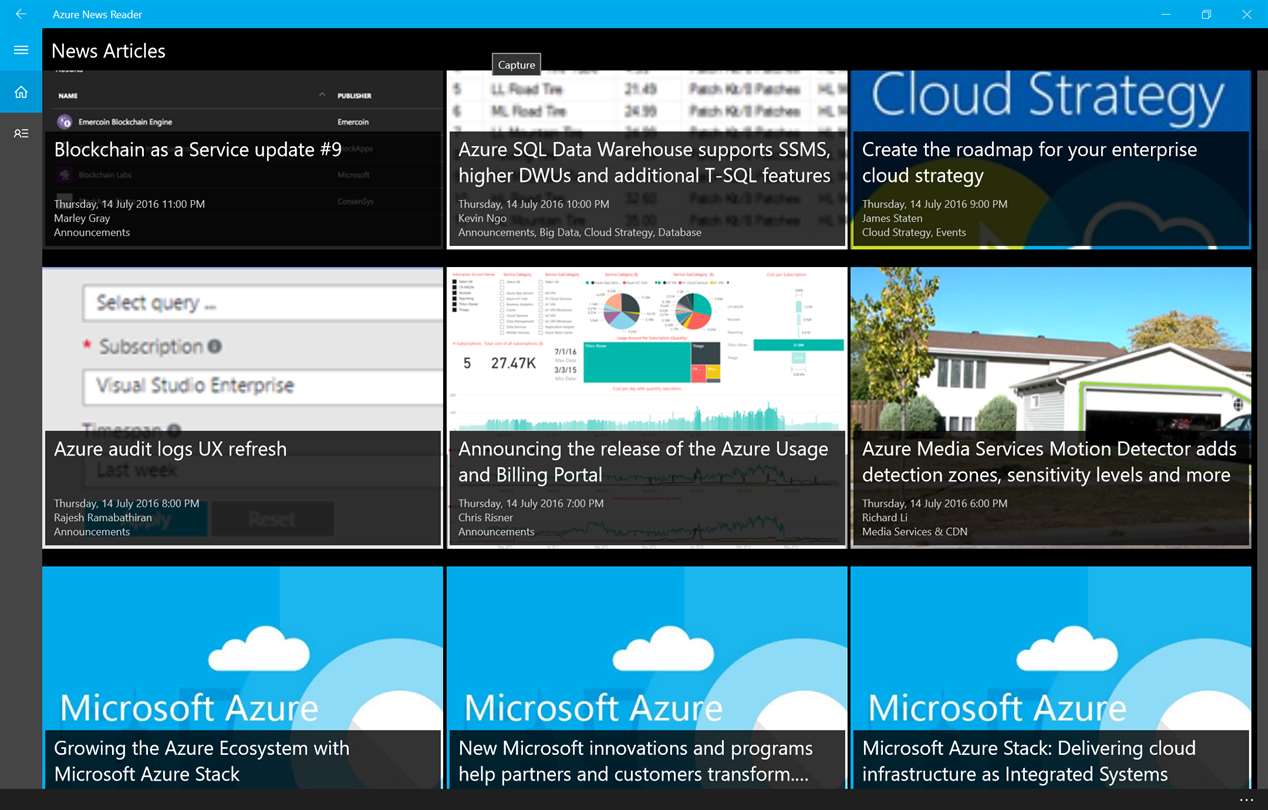
Task: Click 'Cloud Strategy, Events' category text
Action: (x=914, y=232)
